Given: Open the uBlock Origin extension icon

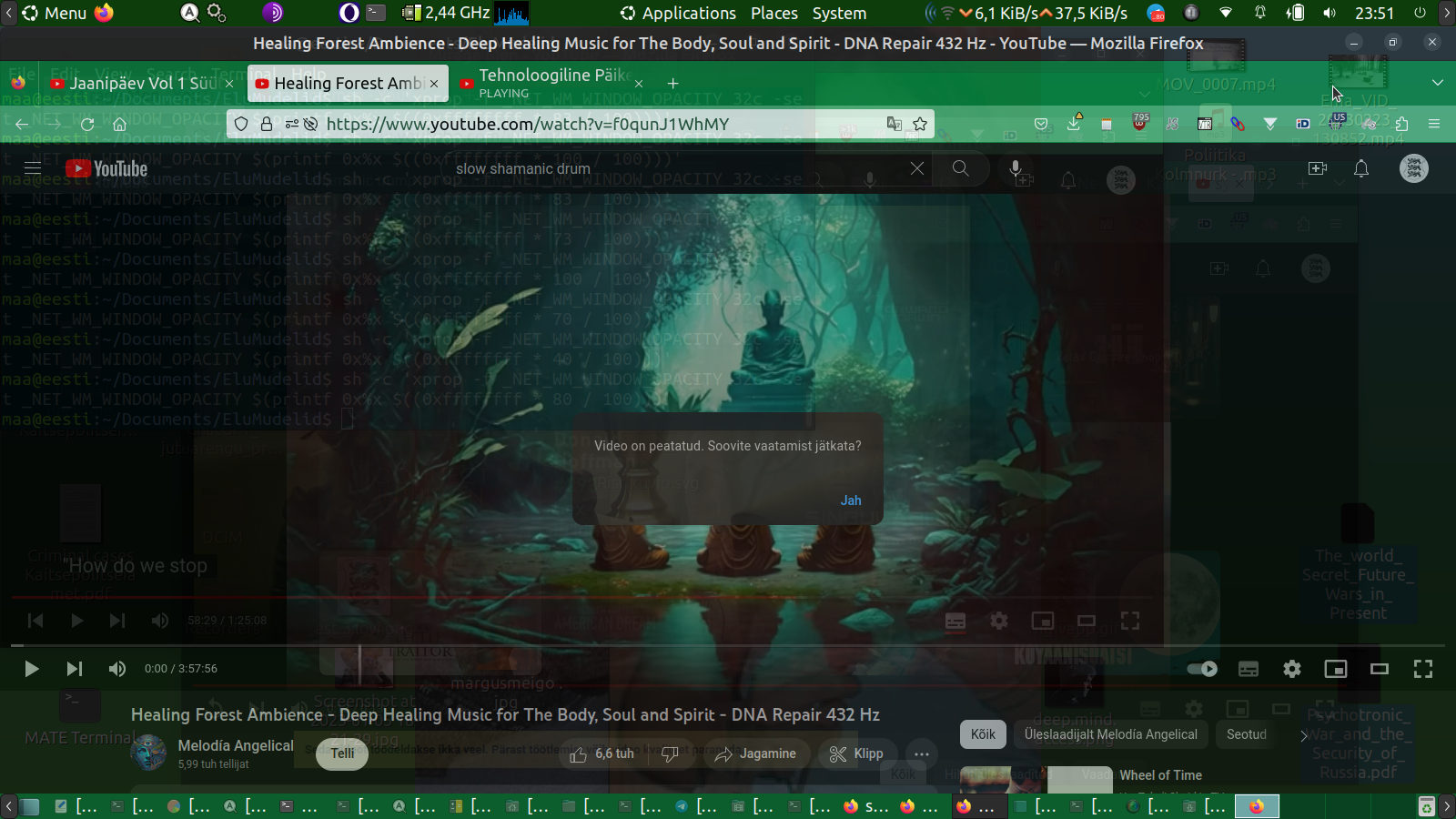Looking at the screenshot, I should [x=1139, y=122].
